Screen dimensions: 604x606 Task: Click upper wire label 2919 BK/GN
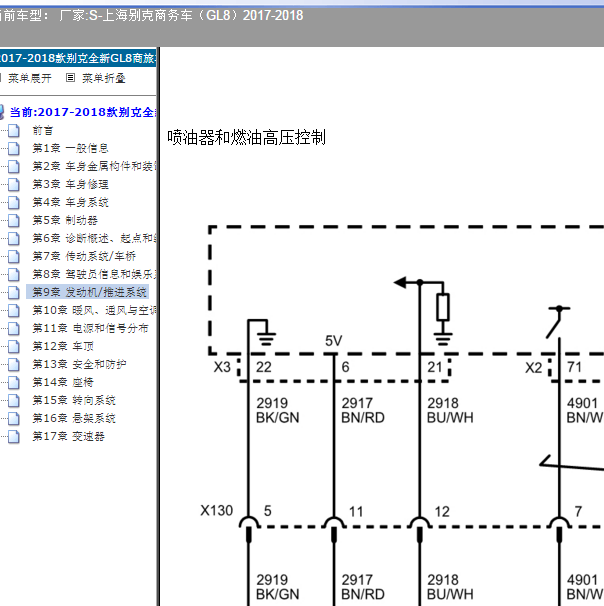tap(277, 410)
